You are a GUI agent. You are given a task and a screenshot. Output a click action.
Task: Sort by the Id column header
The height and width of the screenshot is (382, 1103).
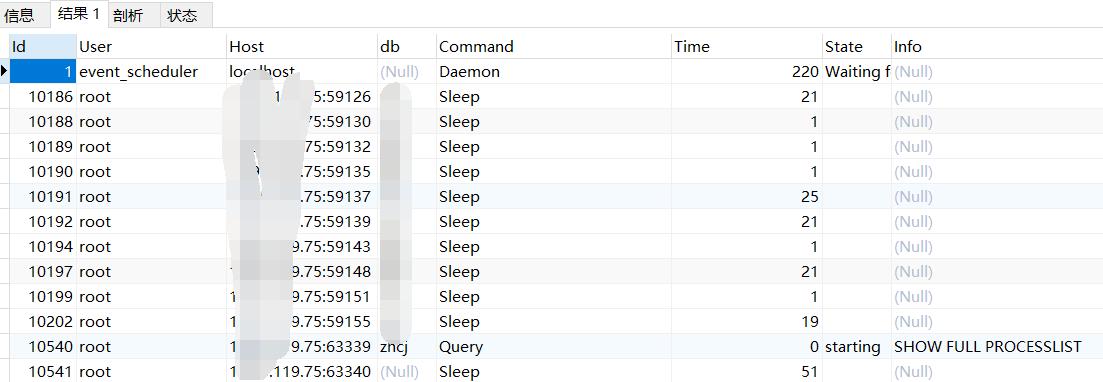(x=43, y=46)
